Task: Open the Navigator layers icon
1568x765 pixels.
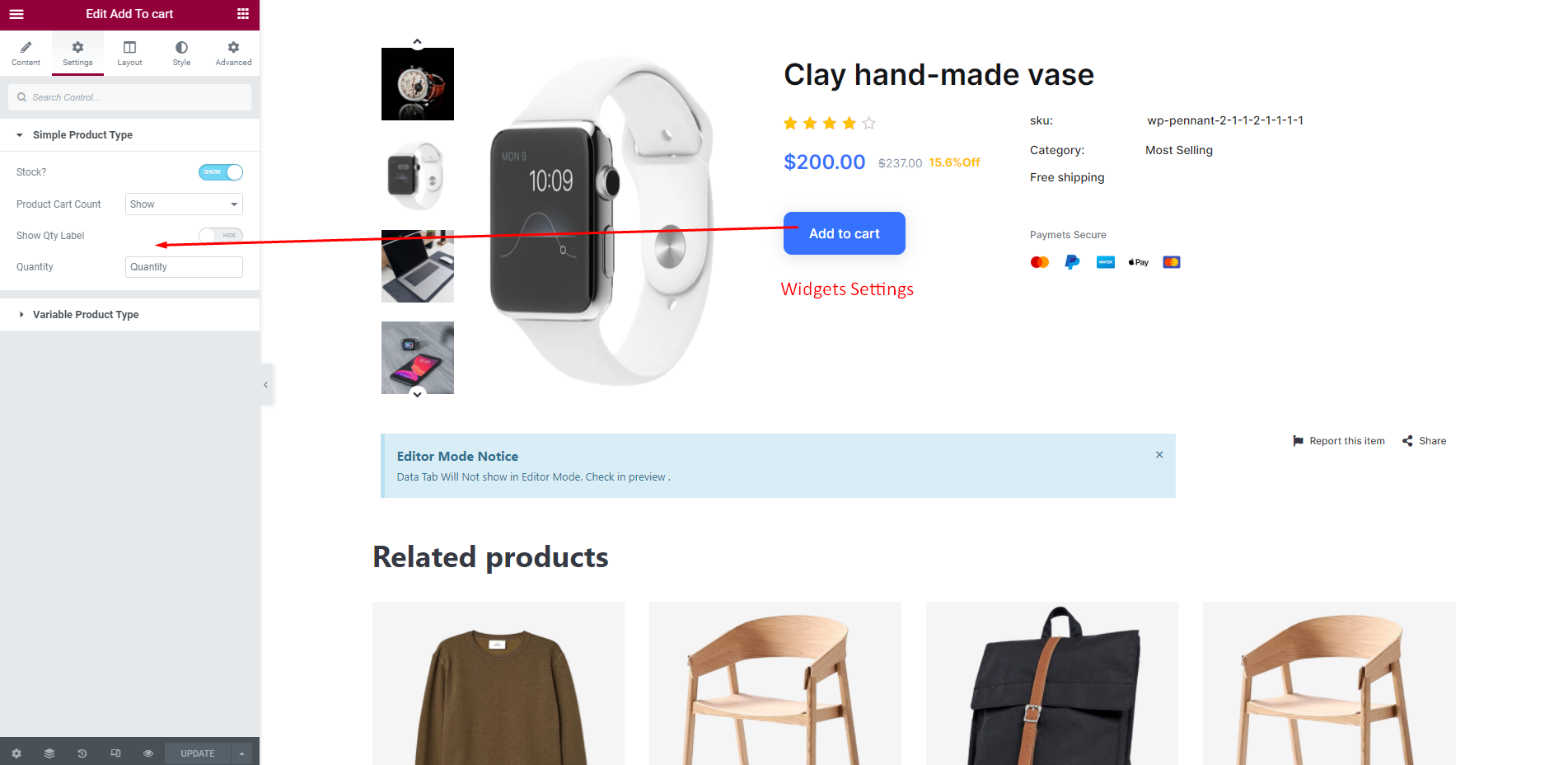Action: pyautogui.click(x=49, y=753)
